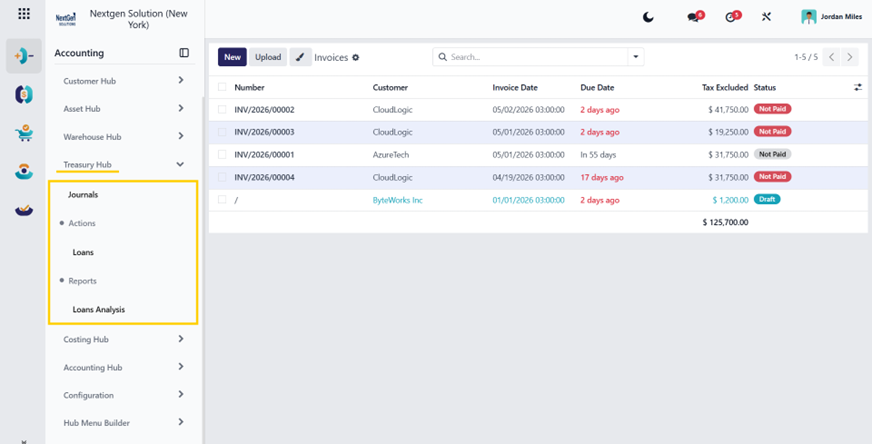
Task: Create a New invoice
Action: tap(232, 57)
